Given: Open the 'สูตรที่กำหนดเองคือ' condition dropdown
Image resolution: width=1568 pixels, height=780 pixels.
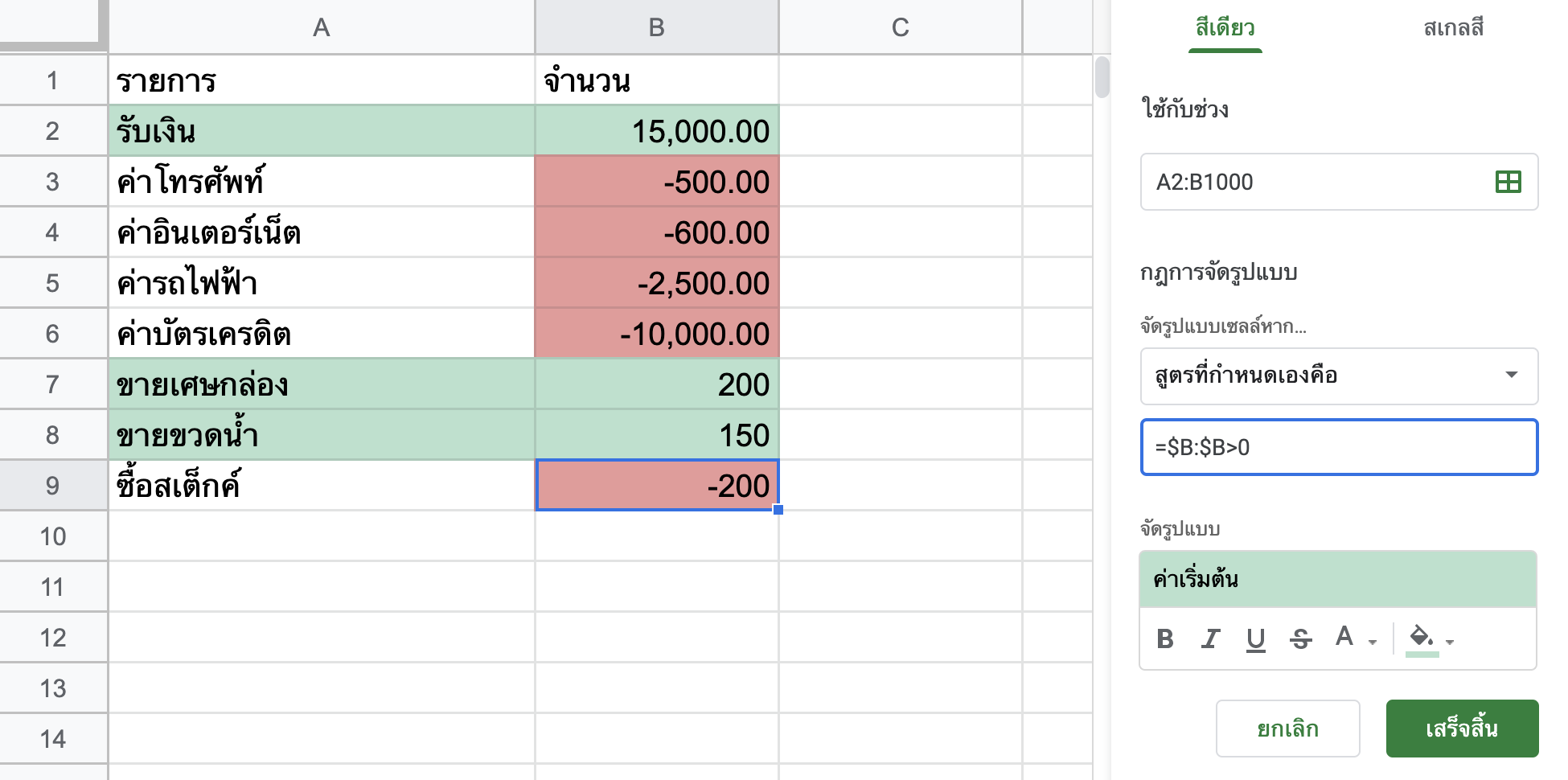Looking at the screenshot, I should (x=1339, y=376).
